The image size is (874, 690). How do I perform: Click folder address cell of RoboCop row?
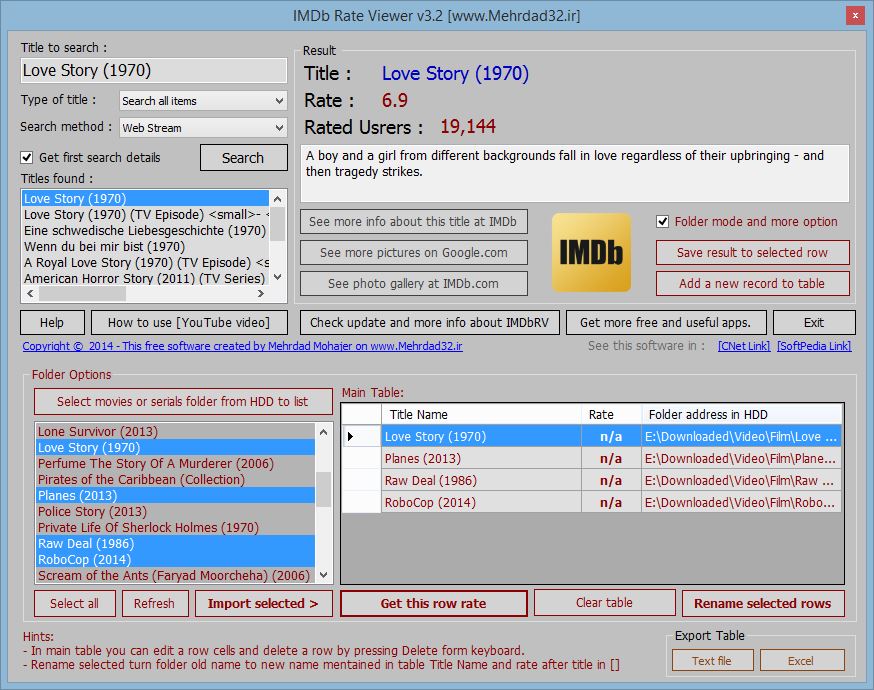[x=741, y=503]
